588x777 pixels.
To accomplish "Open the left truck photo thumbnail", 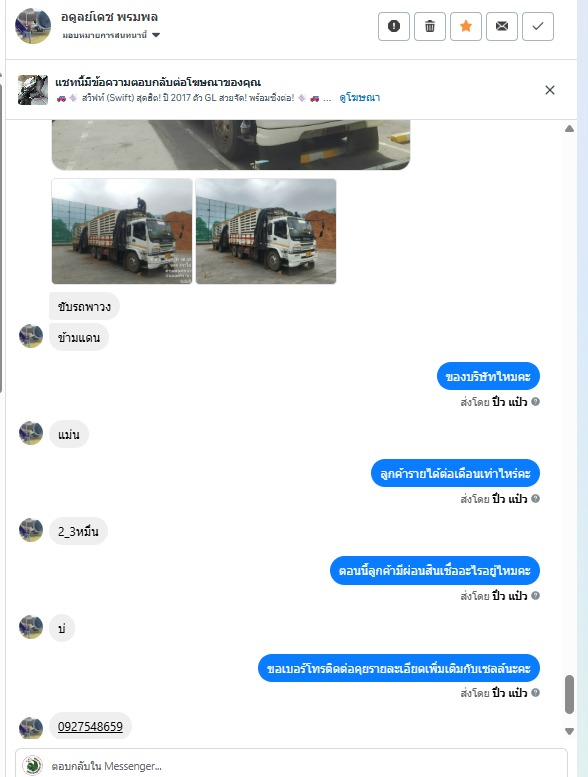I will [122, 231].
